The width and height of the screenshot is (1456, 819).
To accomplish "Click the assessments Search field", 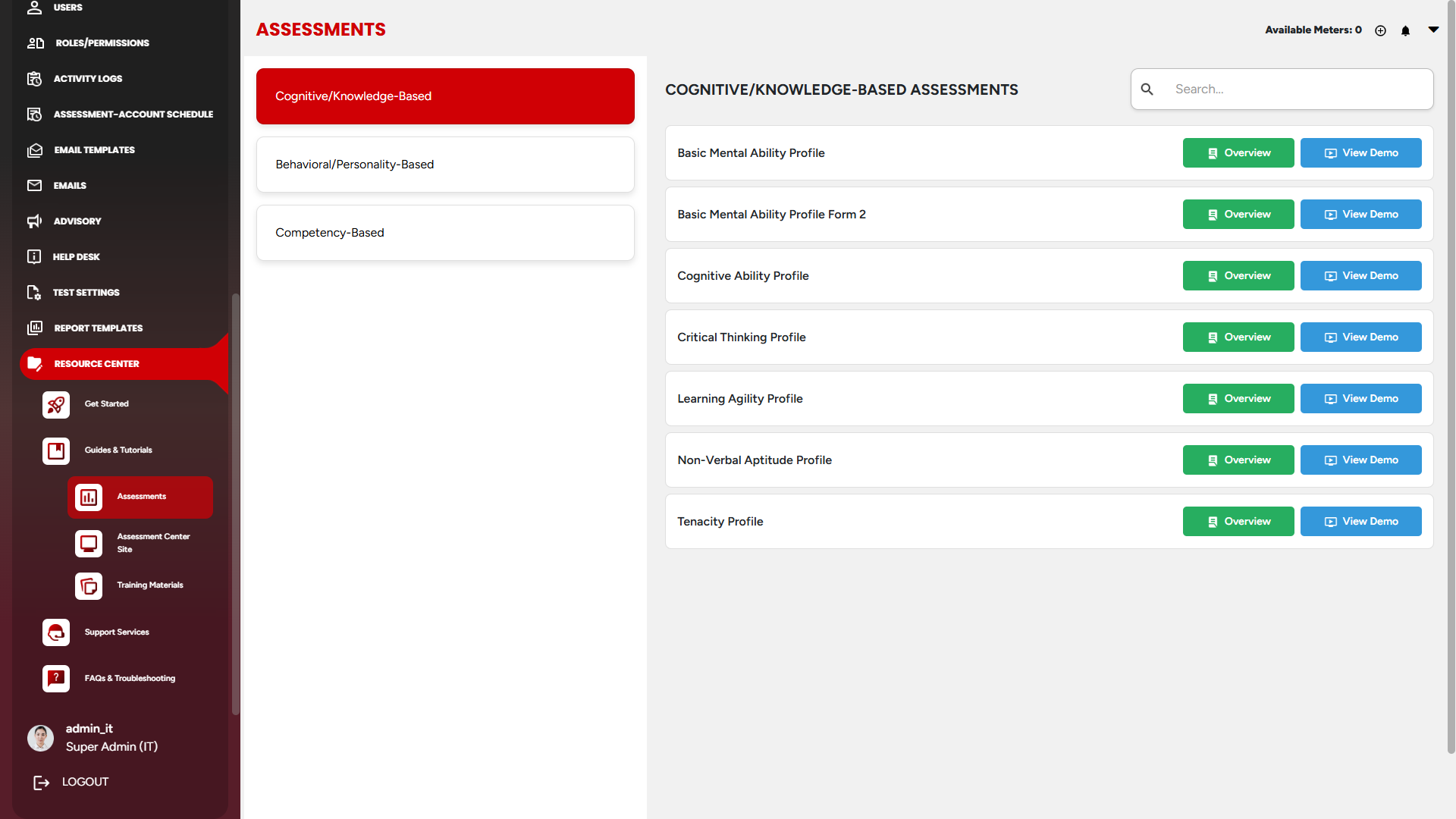I will pos(1297,89).
